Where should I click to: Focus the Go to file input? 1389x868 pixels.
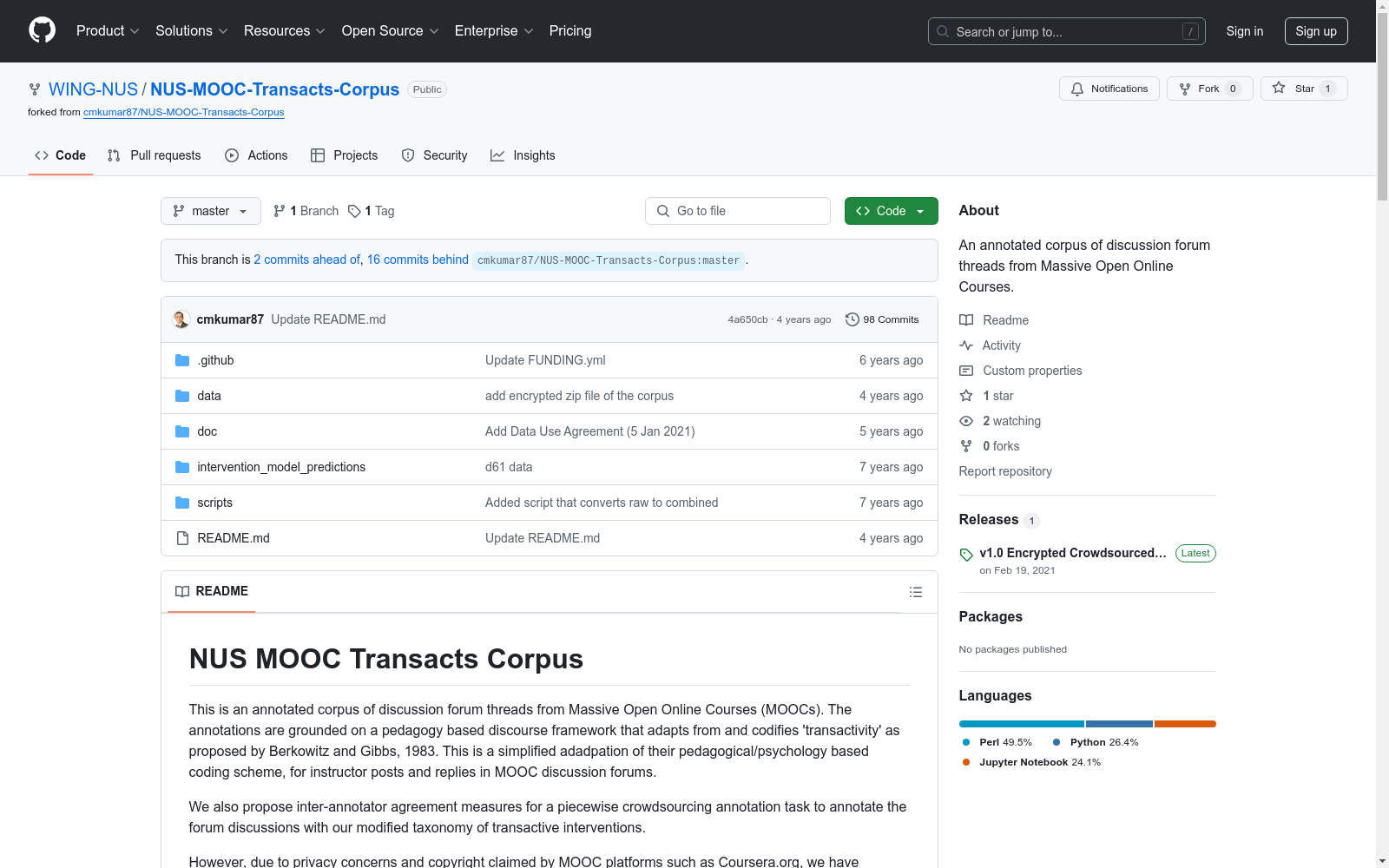[738, 211]
